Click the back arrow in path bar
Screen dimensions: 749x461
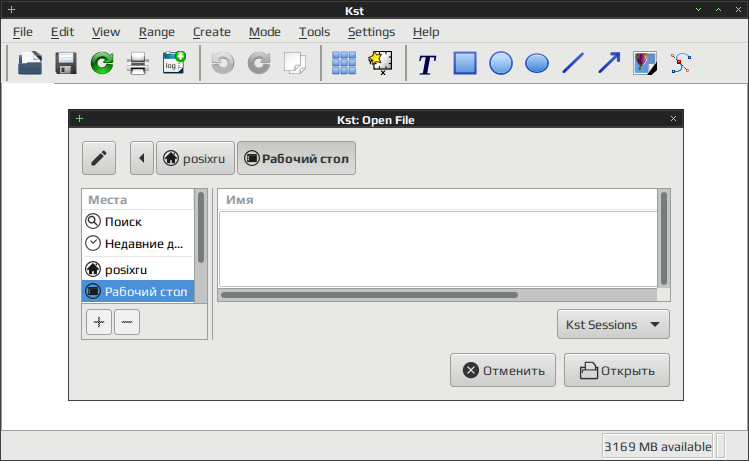142,158
